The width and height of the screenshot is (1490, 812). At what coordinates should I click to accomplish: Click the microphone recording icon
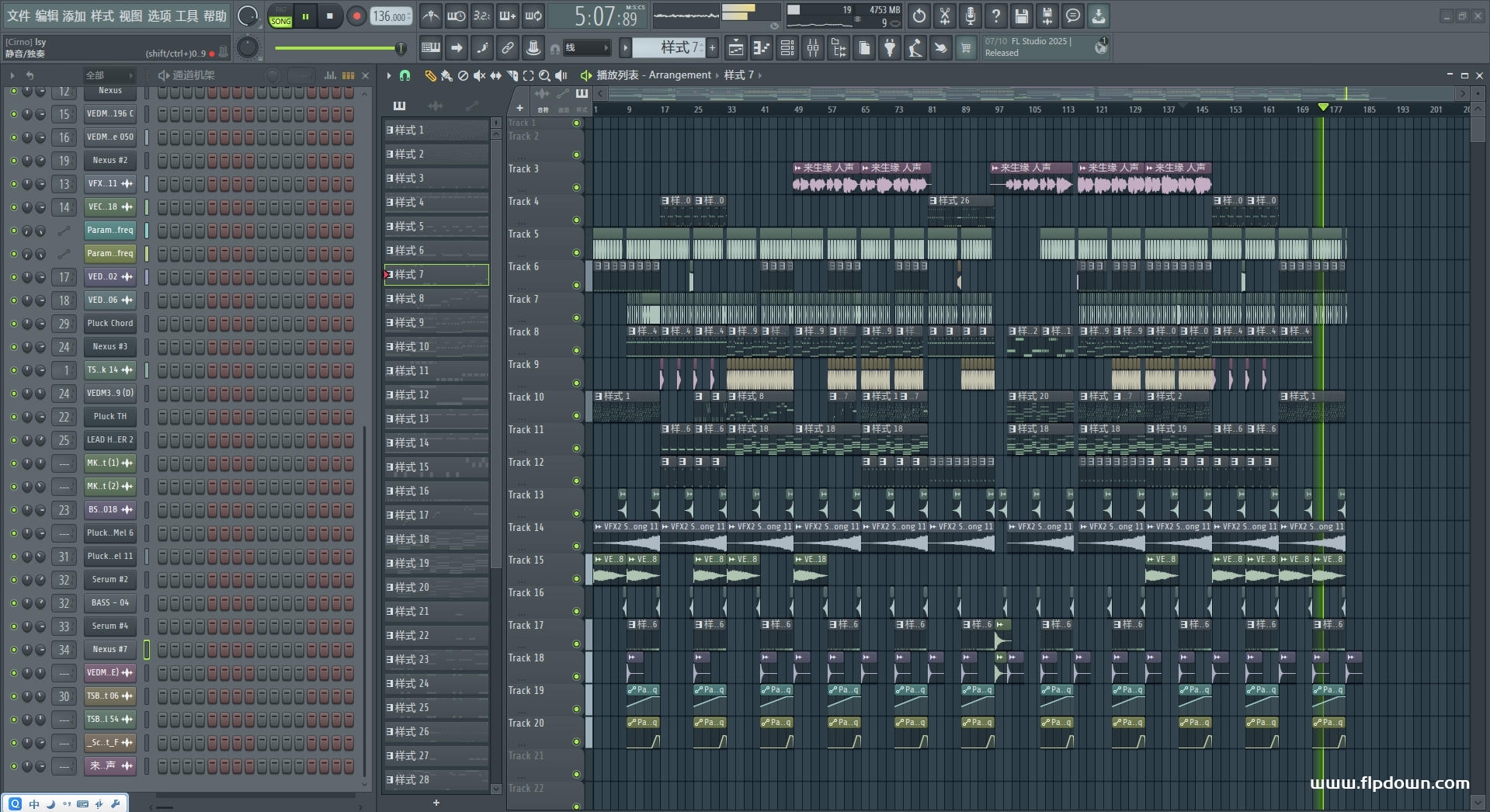coord(970,16)
